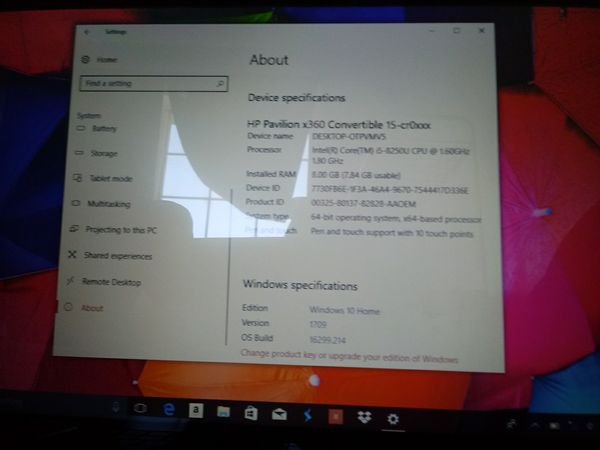Click the OS Build 16299.214 value

pyautogui.click(x=328, y=340)
